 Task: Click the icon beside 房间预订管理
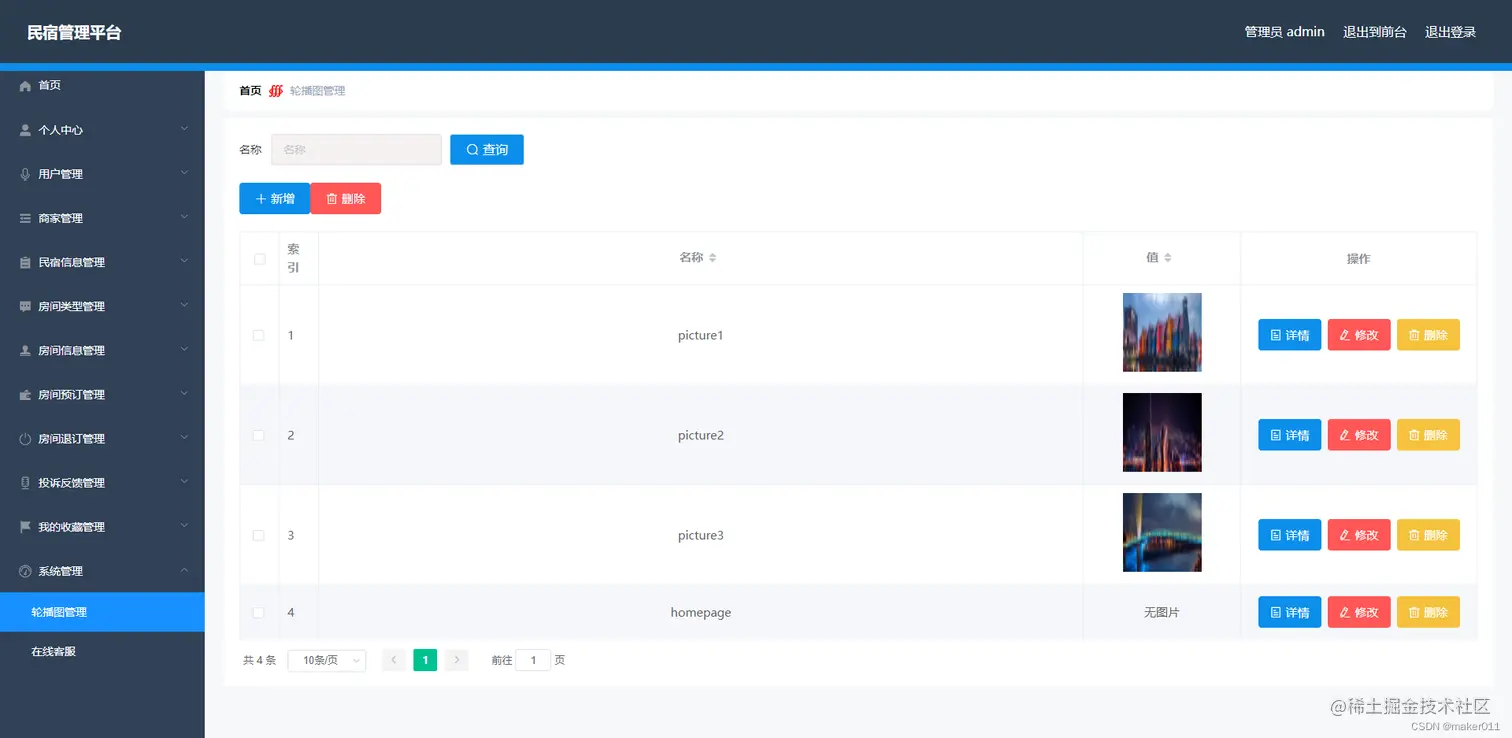point(25,395)
